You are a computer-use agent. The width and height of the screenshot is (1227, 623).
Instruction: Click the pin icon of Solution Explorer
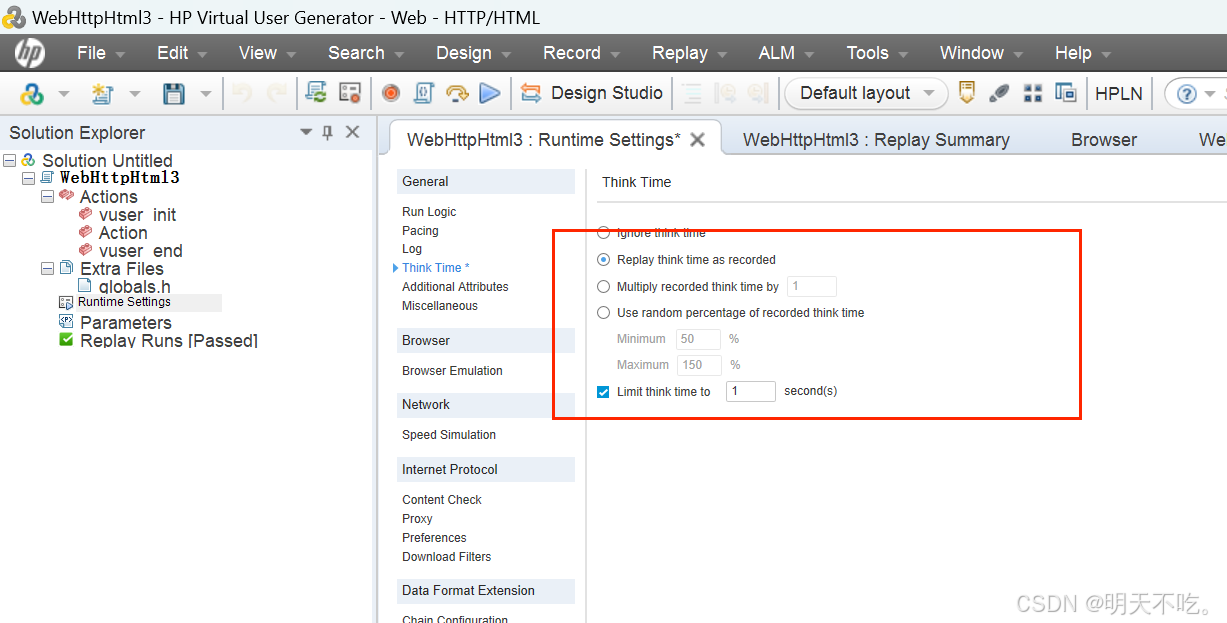pyautogui.click(x=327, y=132)
